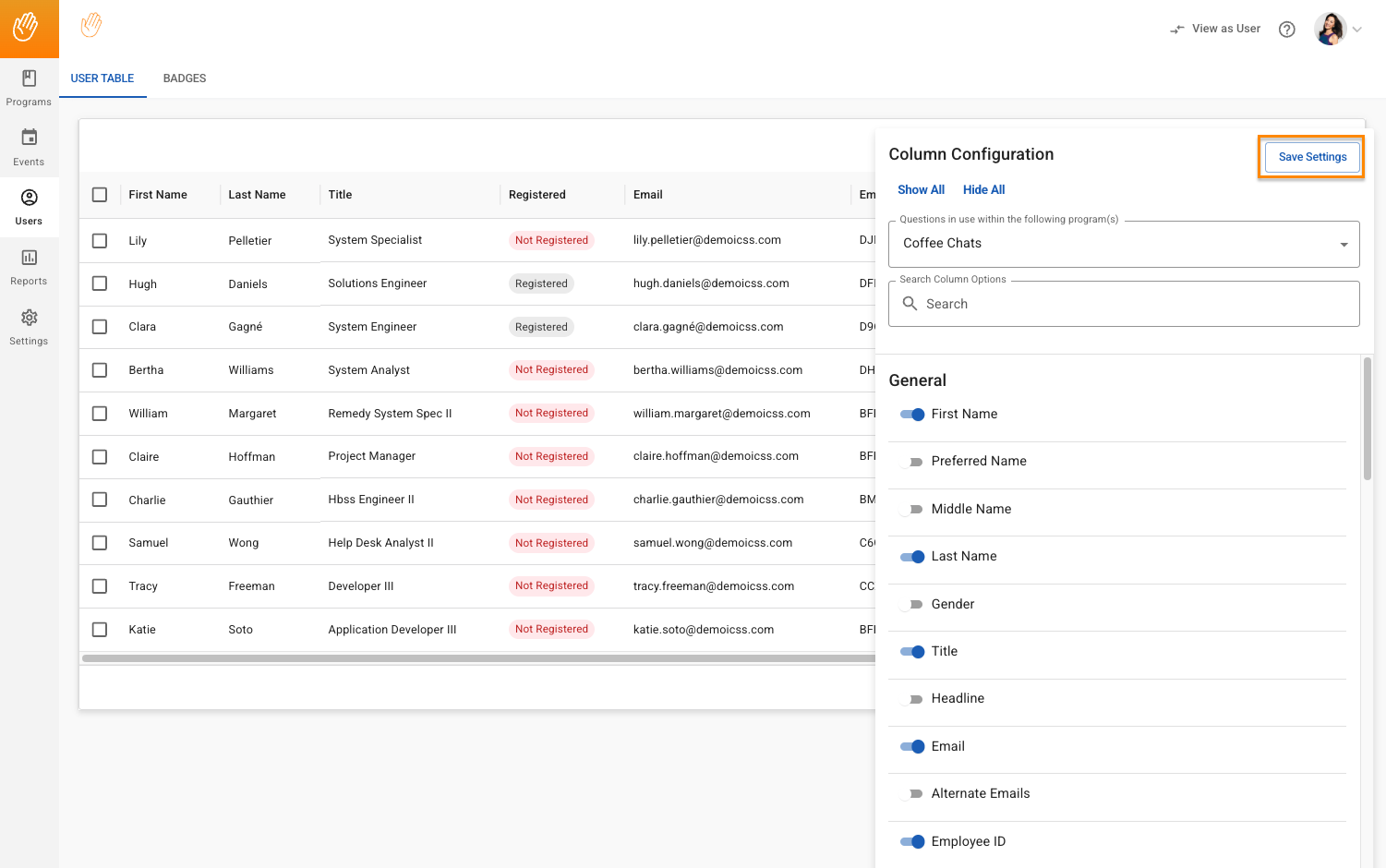Switch to the Badges tab
The width and height of the screenshot is (1386, 868).
click(185, 78)
